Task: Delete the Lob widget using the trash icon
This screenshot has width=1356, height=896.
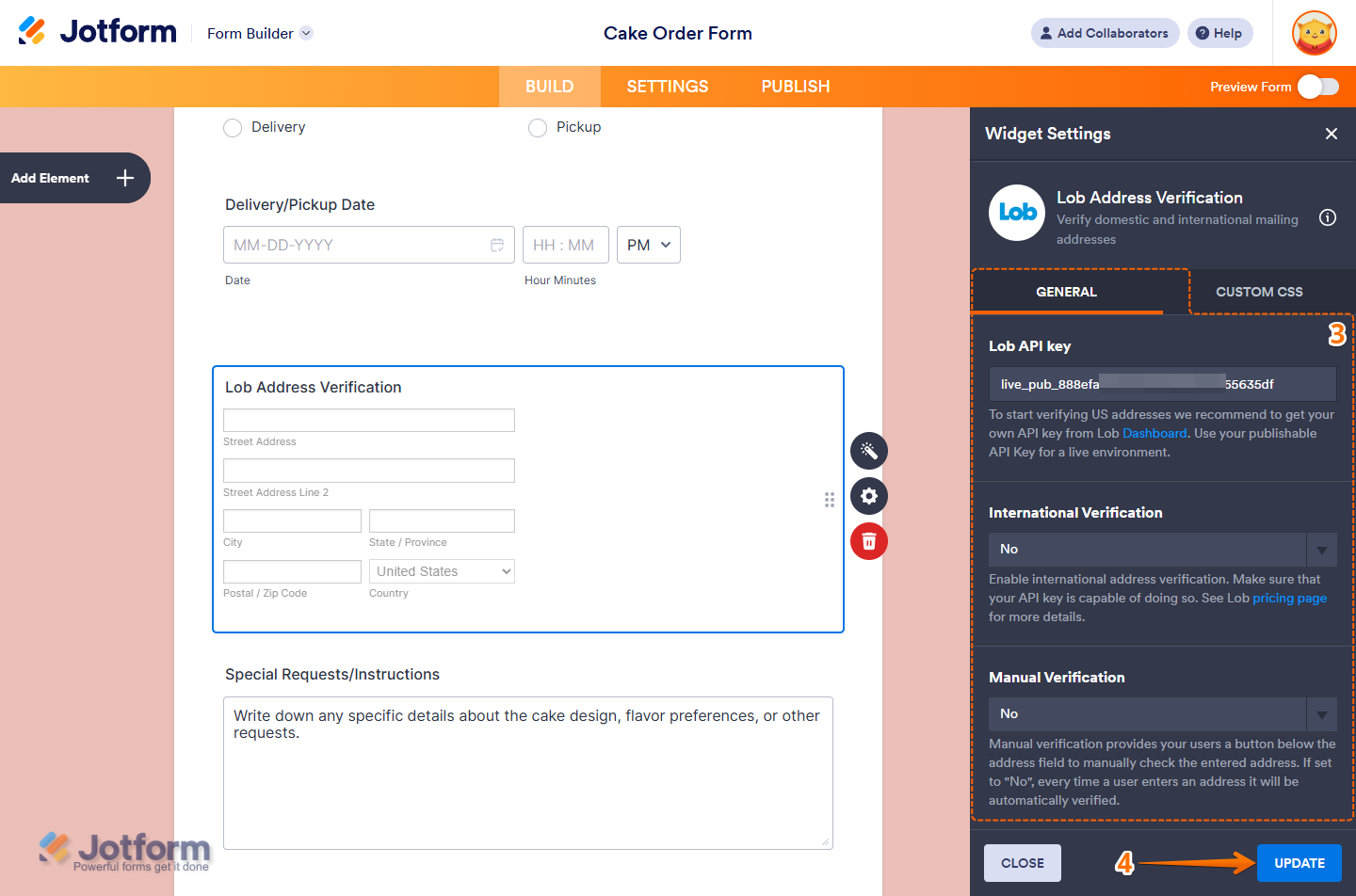Action: click(868, 541)
